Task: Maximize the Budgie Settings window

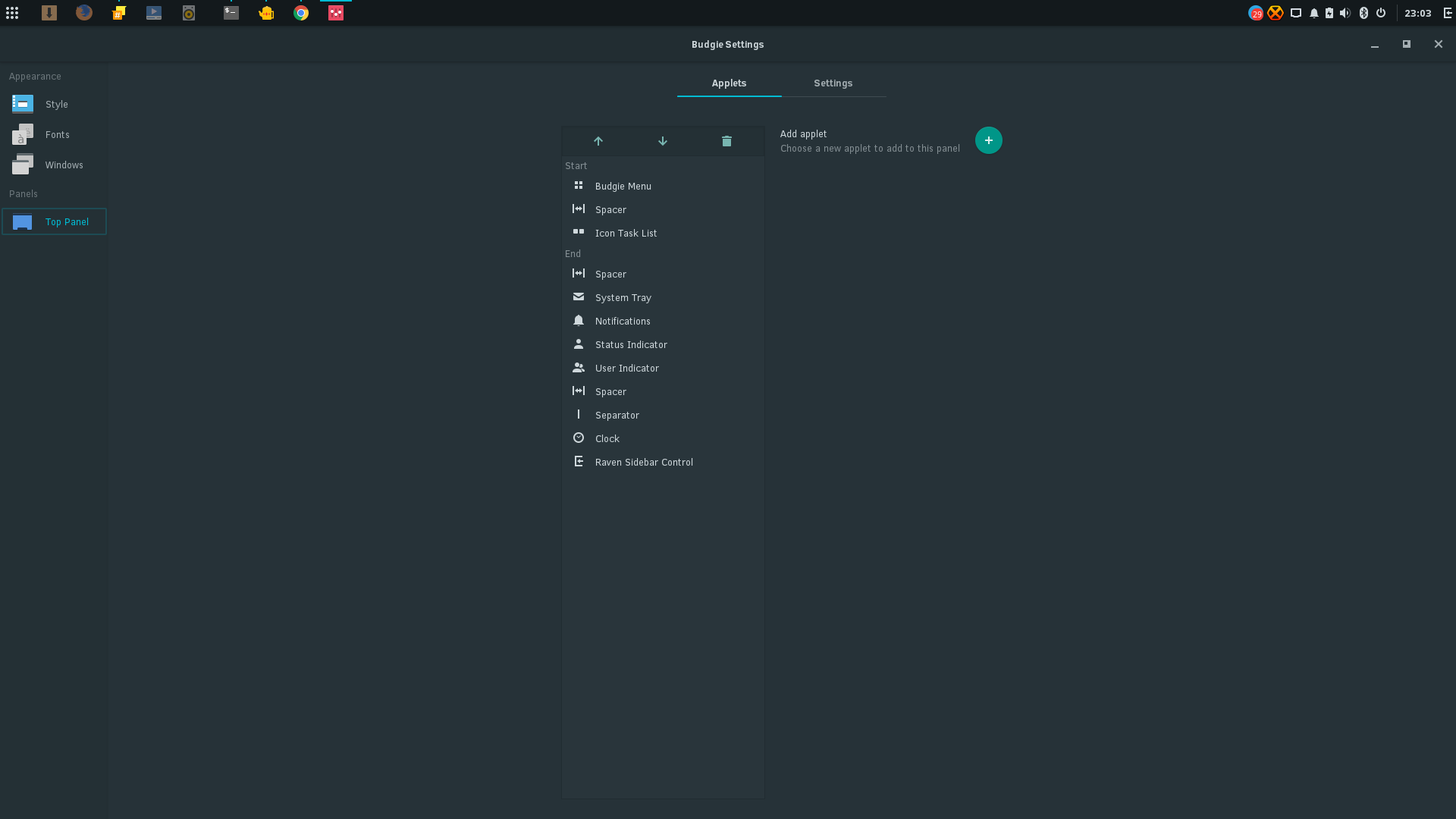Action: 1406,44
